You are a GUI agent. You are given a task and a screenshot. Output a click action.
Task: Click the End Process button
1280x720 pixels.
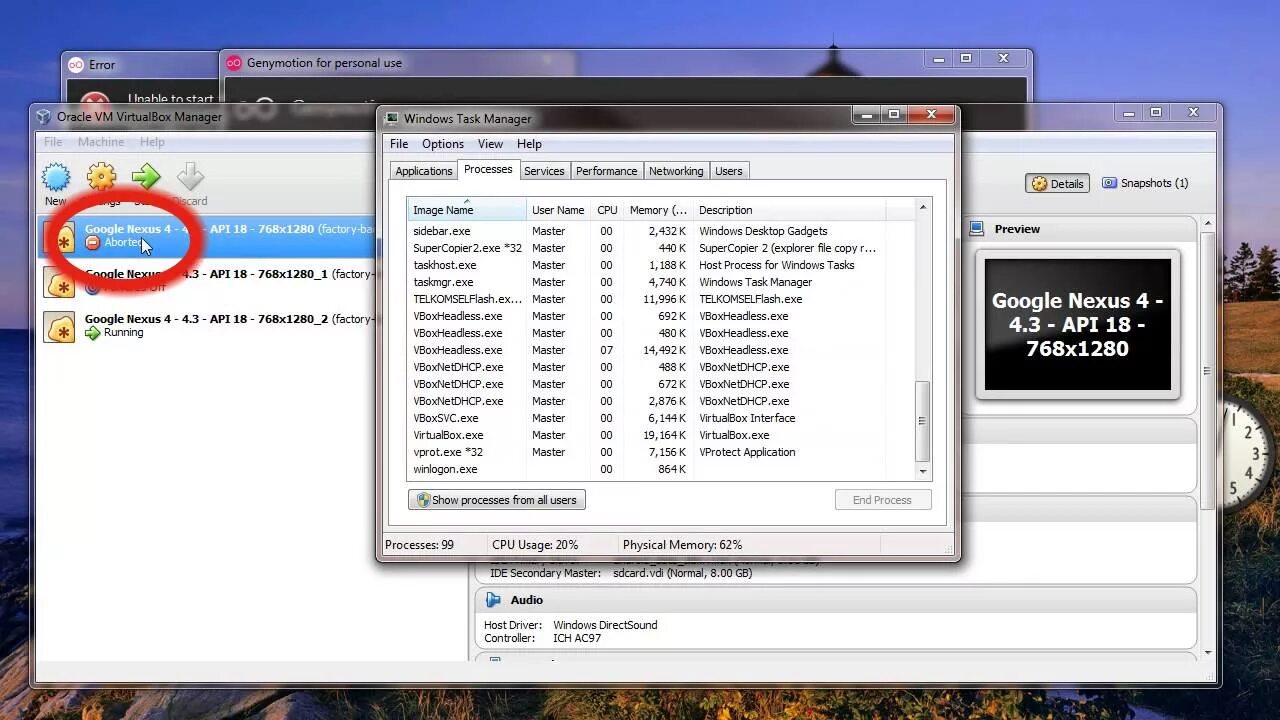click(x=883, y=500)
